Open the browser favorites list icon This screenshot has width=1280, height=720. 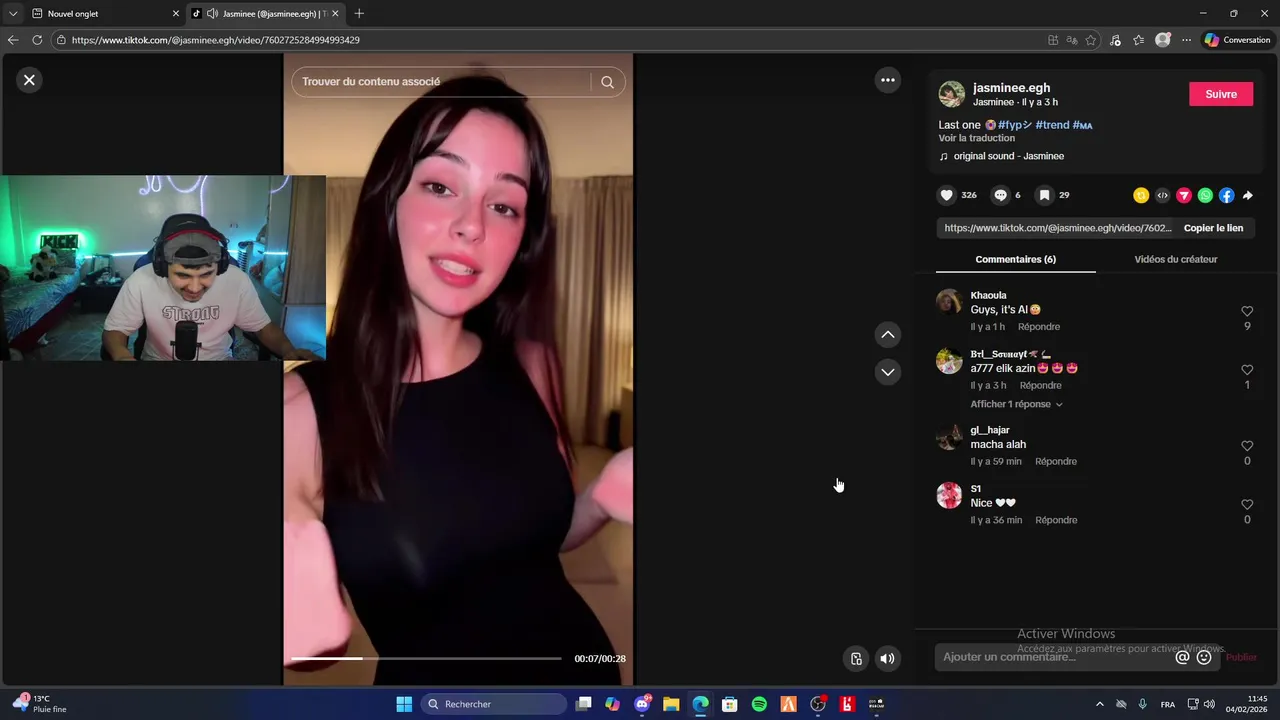(x=1138, y=40)
